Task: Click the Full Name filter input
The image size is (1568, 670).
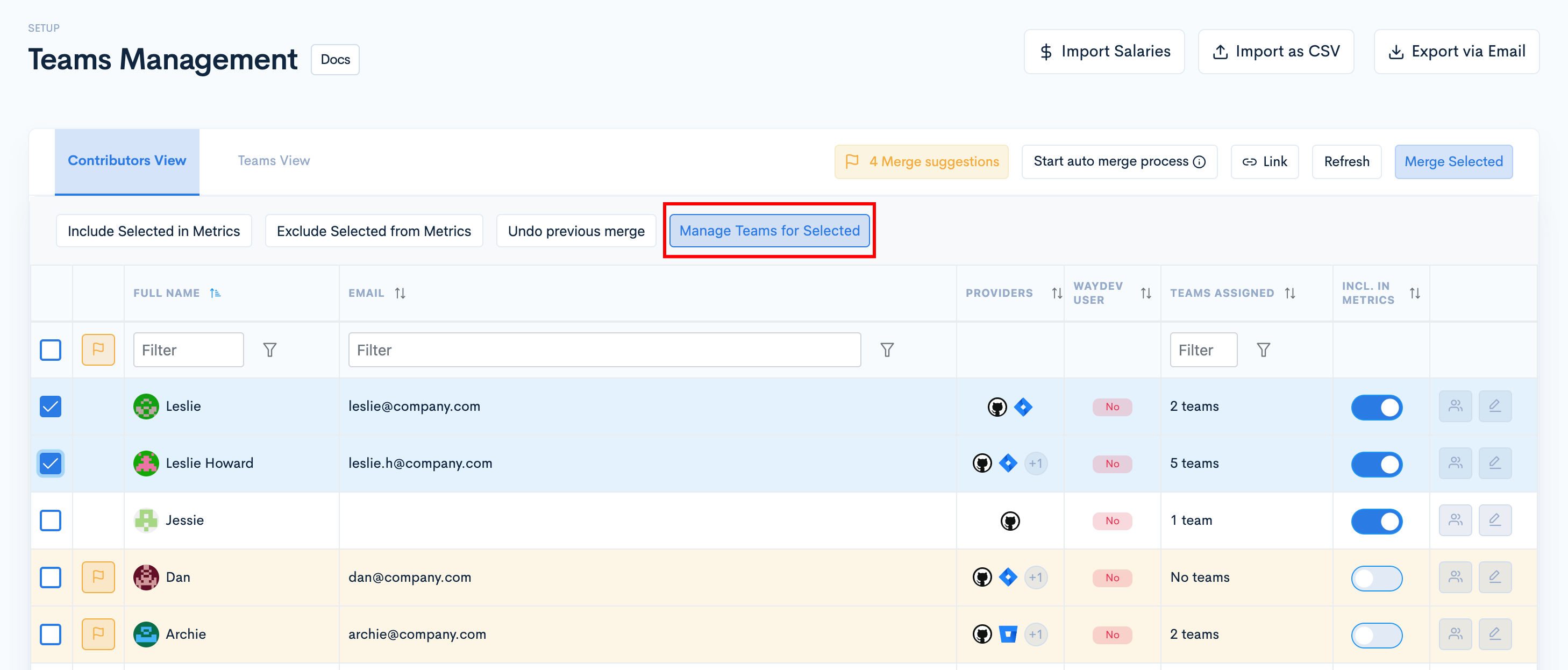Action: [x=188, y=350]
